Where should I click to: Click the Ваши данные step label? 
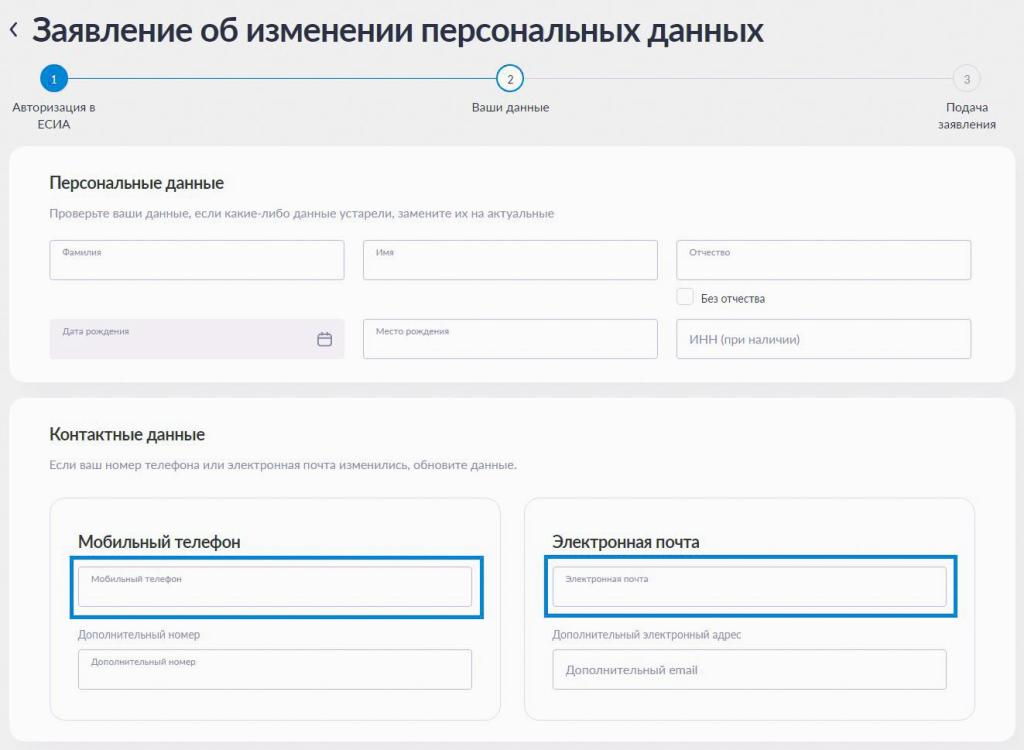pyautogui.click(x=510, y=108)
